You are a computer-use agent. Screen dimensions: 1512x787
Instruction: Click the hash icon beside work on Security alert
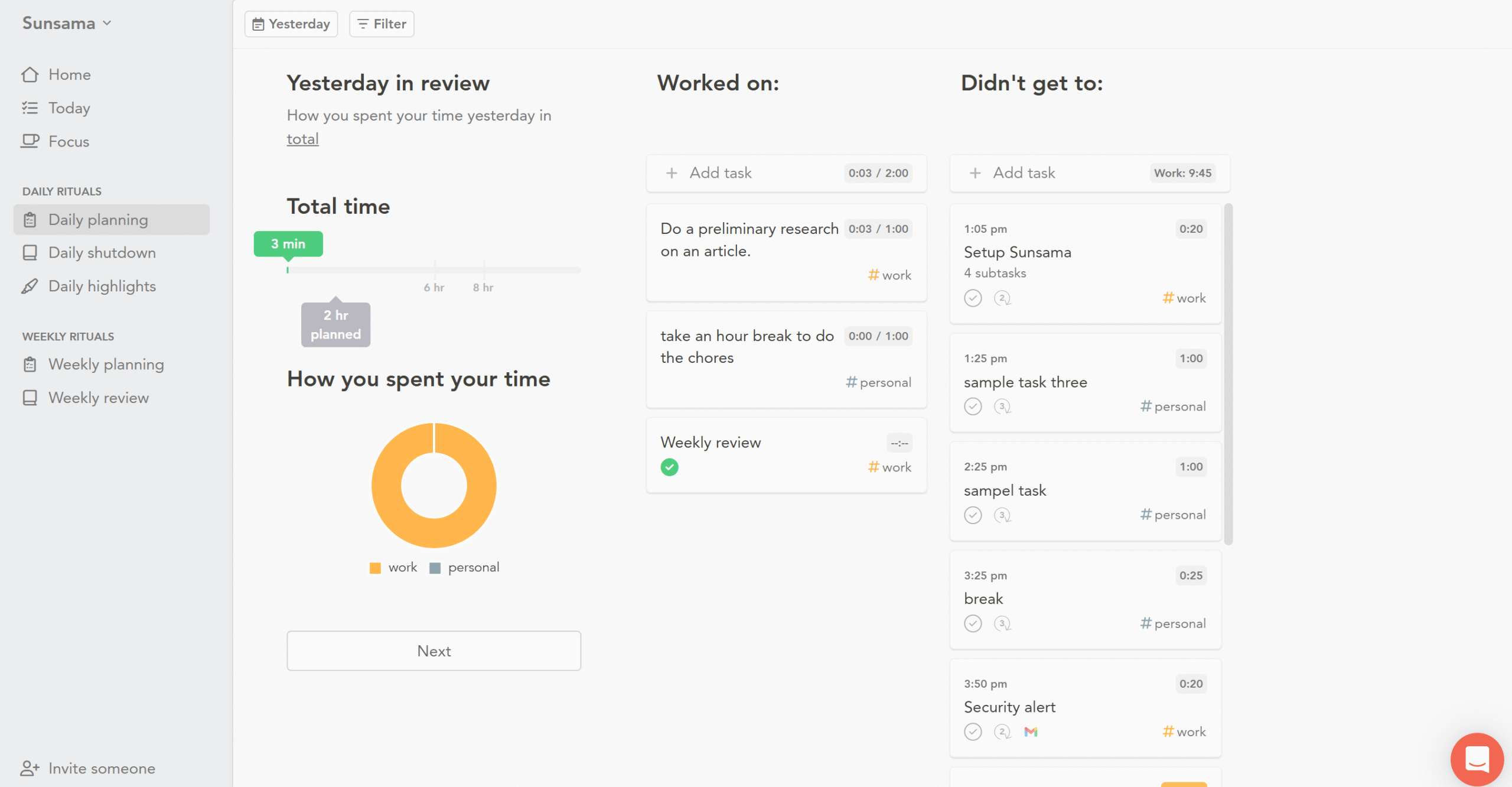pos(1168,731)
